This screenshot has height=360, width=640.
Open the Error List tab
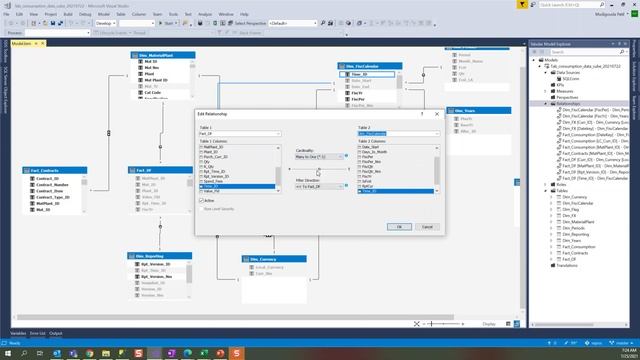(37, 333)
